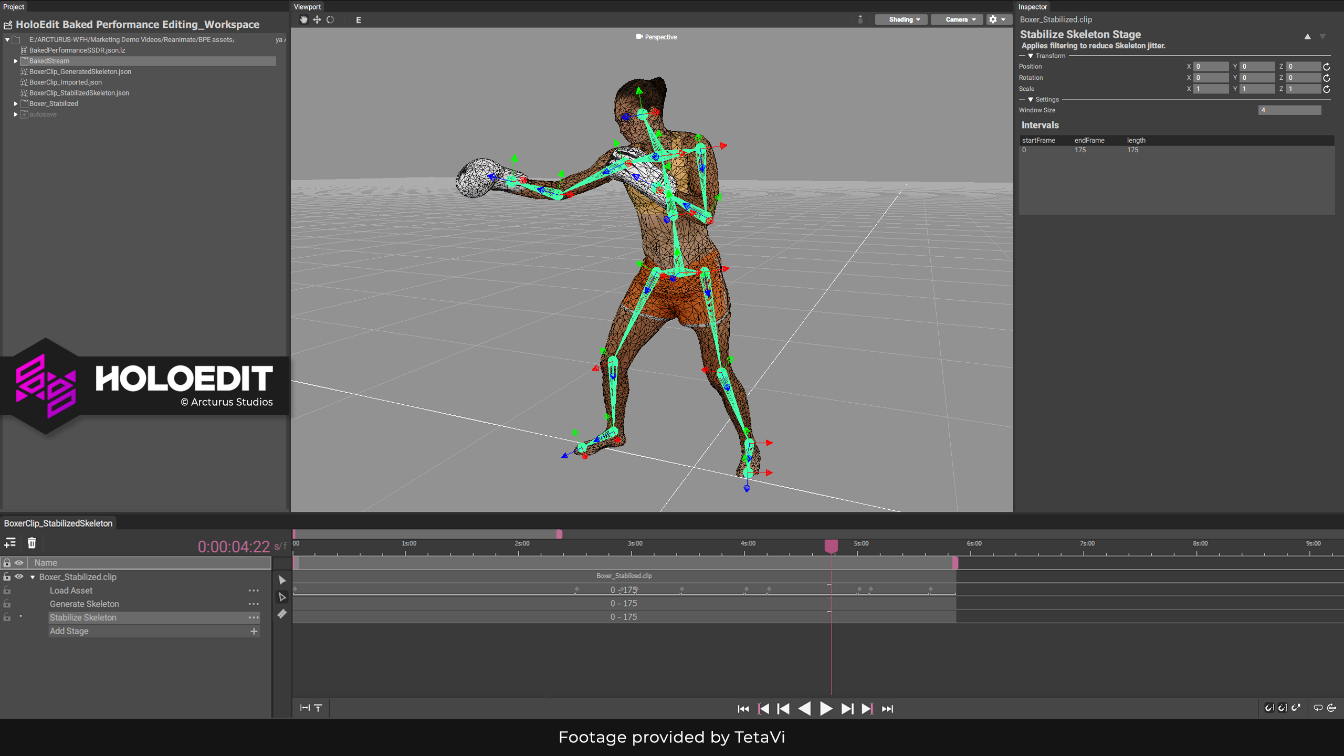Switch to the Inspector tab

pos(1033,6)
